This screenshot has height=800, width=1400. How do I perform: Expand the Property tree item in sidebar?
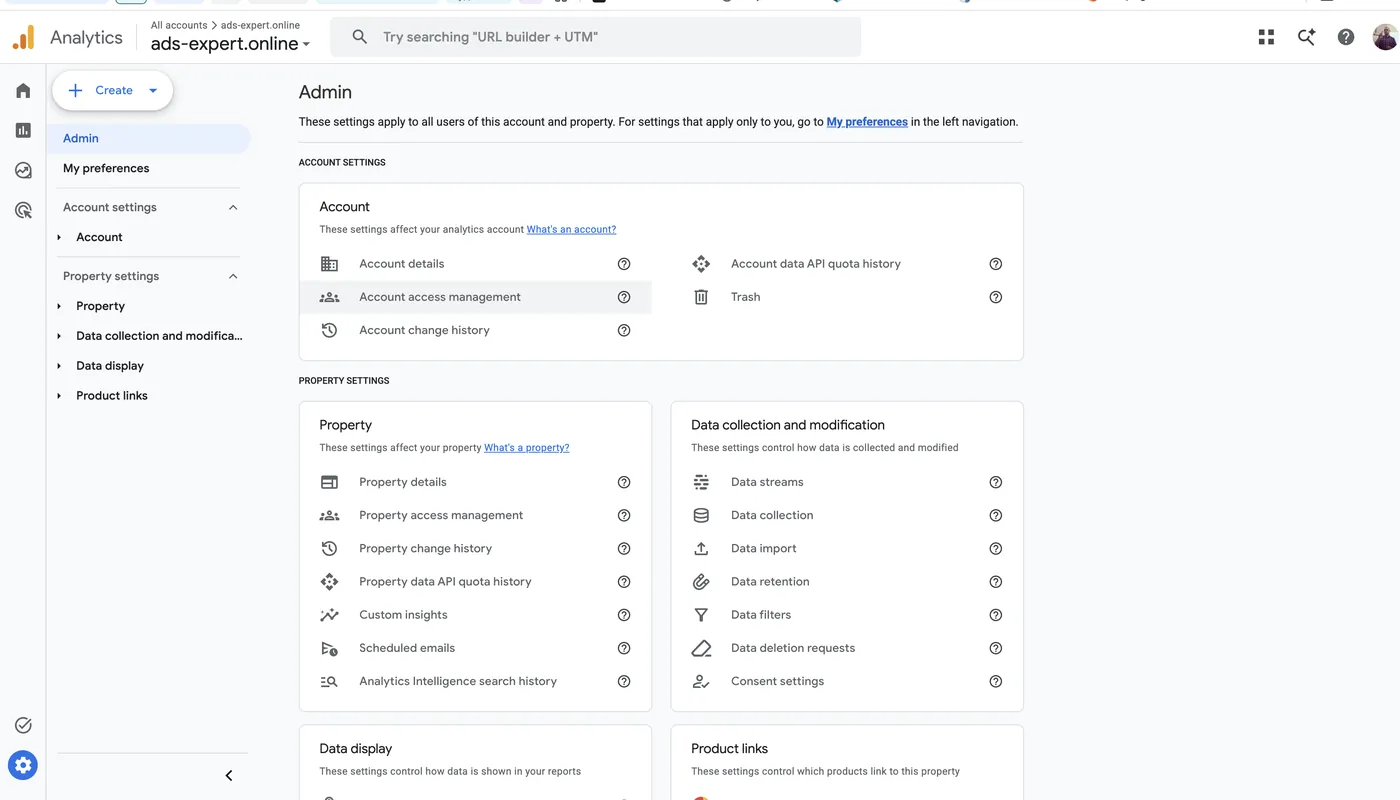coord(59,306)
